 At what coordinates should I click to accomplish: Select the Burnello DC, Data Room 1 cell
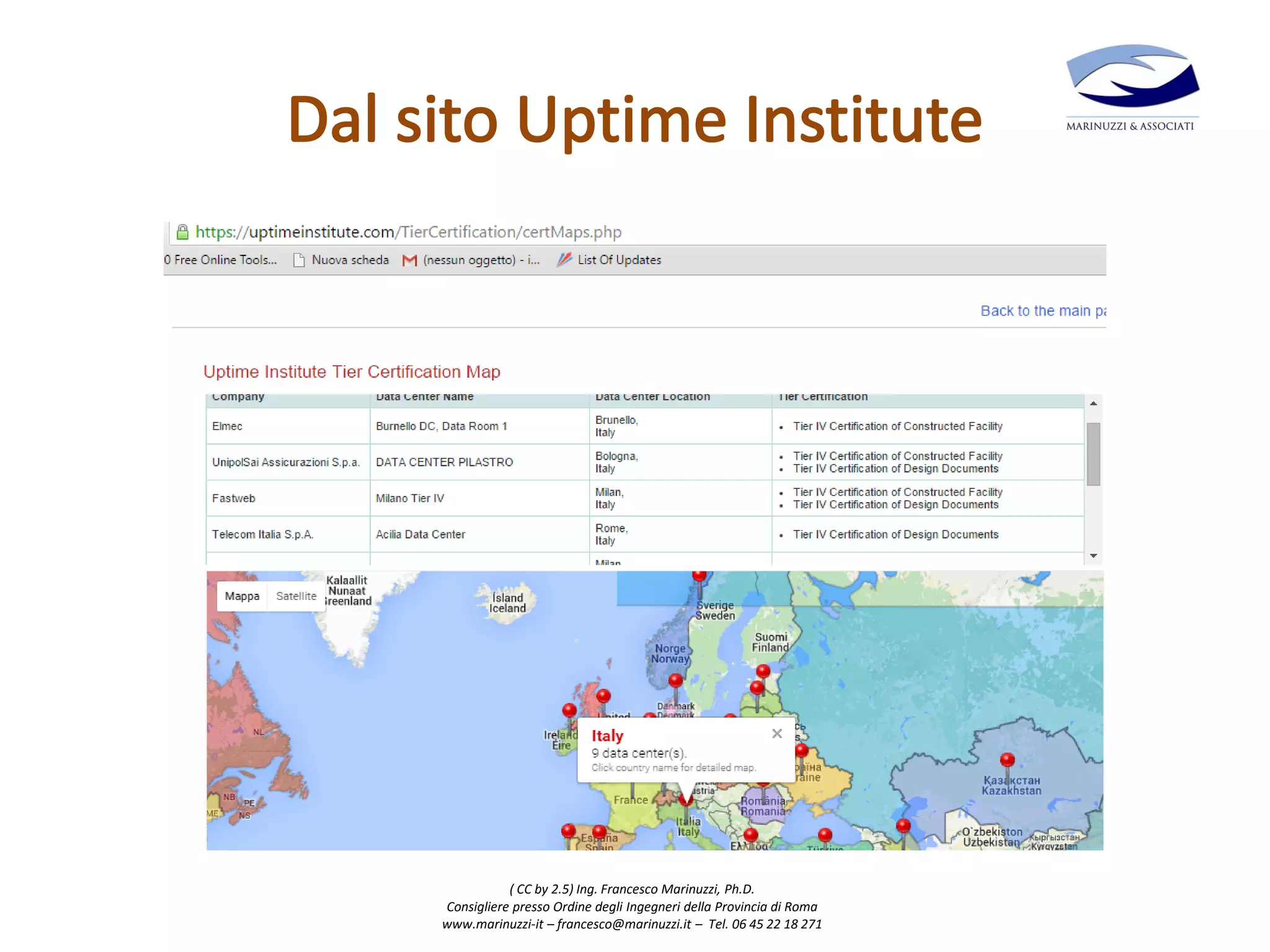[480, 426]
